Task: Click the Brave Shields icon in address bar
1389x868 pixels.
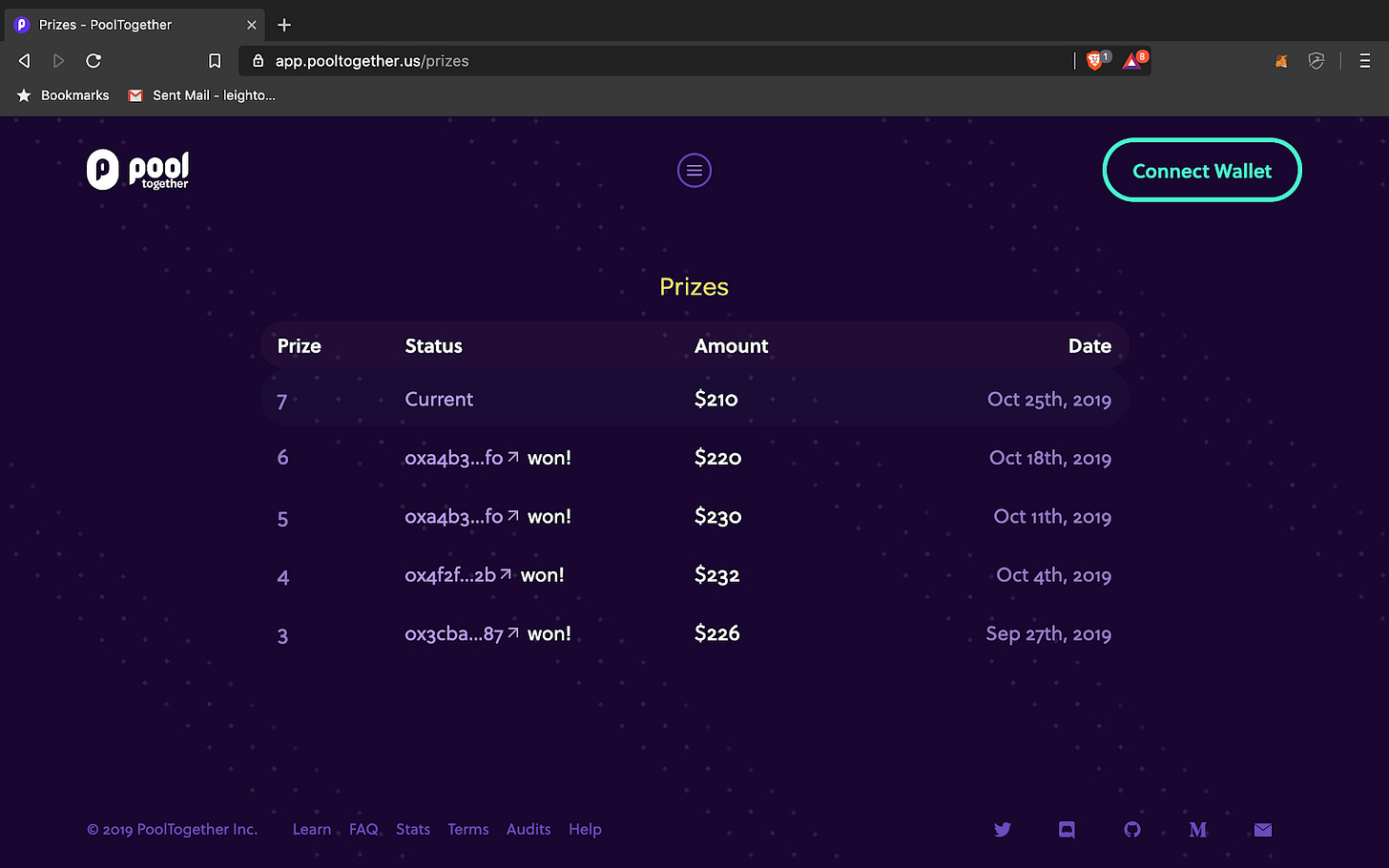Action: [x=1095, y=61]
